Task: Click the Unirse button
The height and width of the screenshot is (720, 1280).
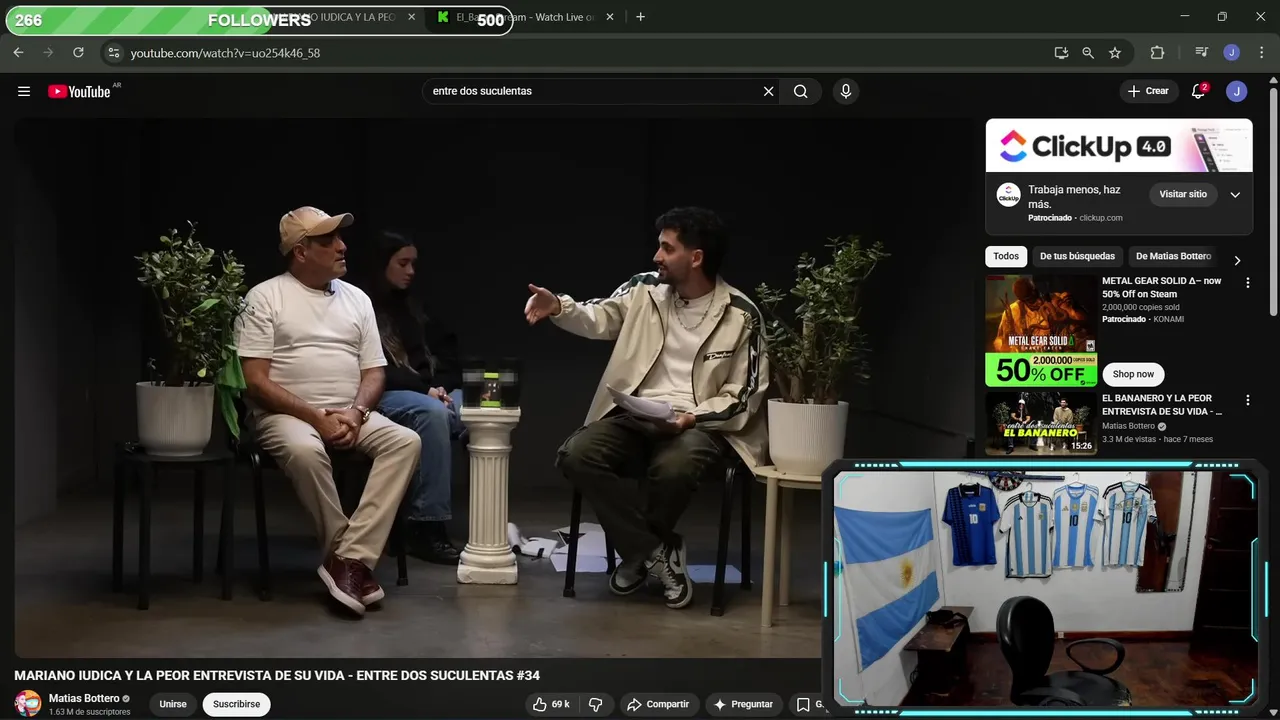Action: click(173, 704)
